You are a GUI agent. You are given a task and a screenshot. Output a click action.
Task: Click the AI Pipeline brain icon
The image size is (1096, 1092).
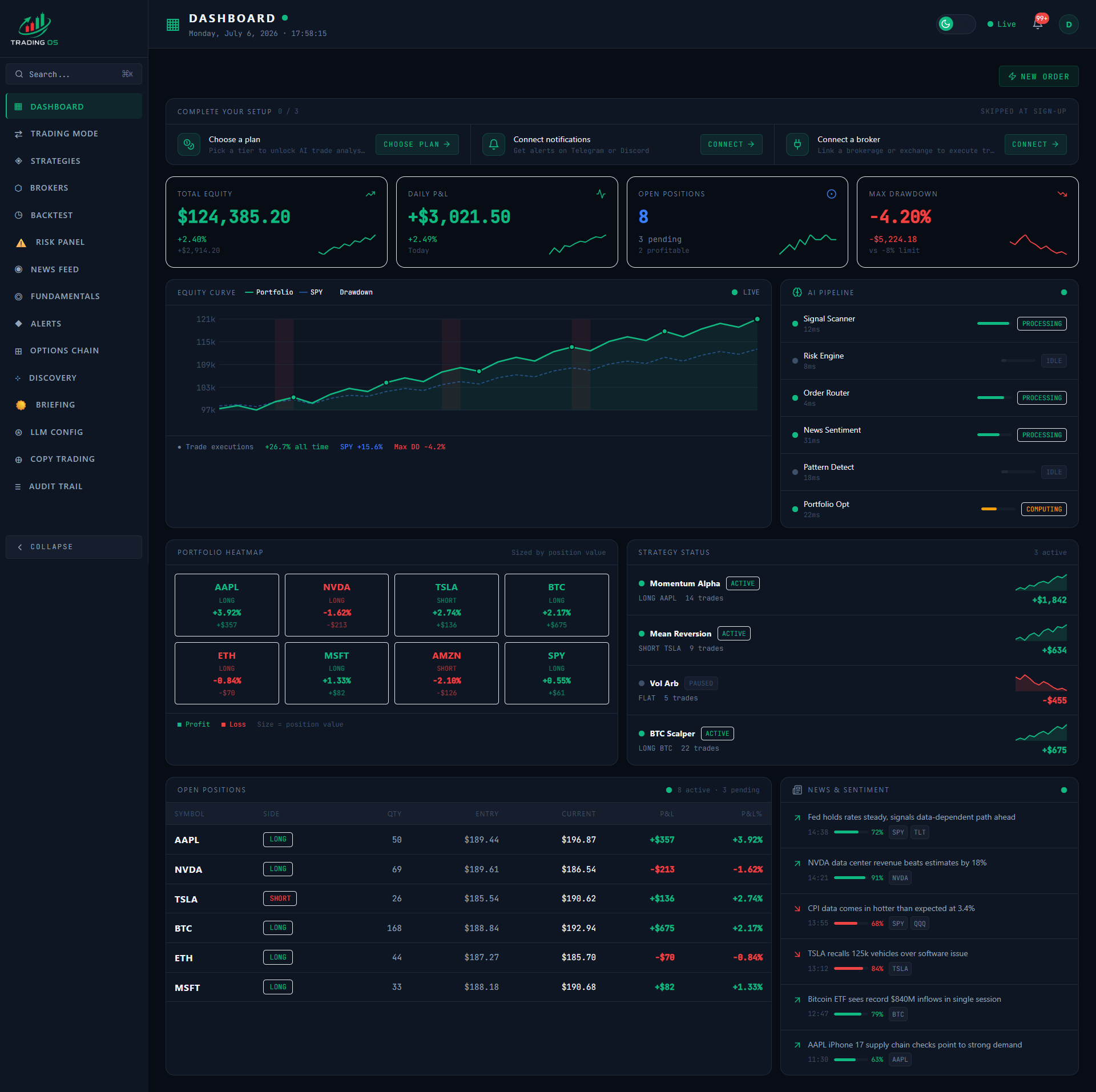797,292
